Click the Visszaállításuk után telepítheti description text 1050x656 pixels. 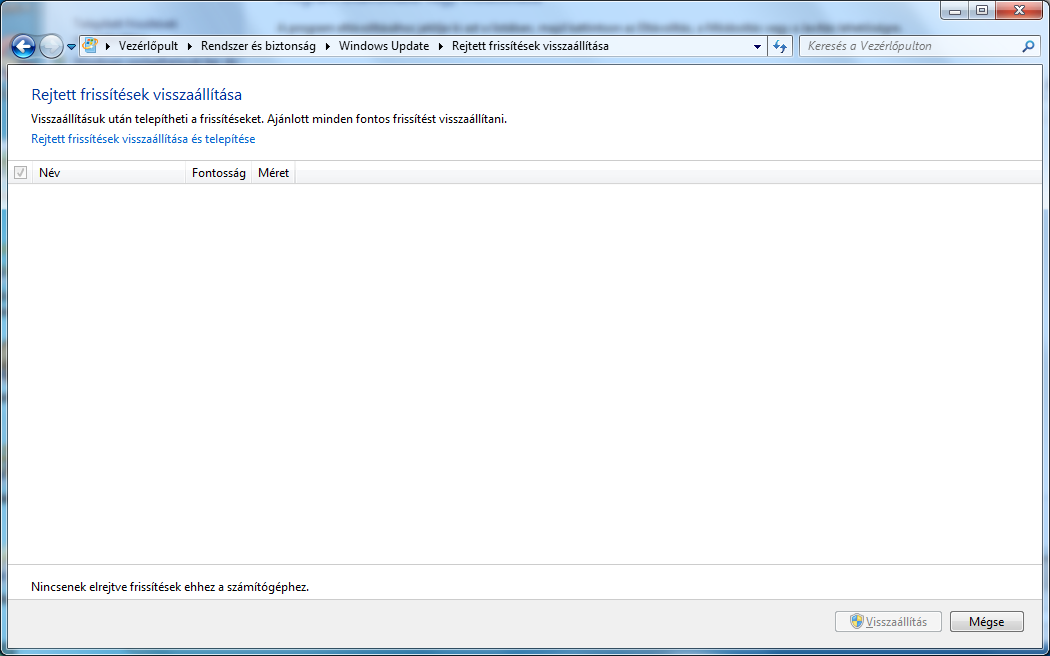point(269,119)
